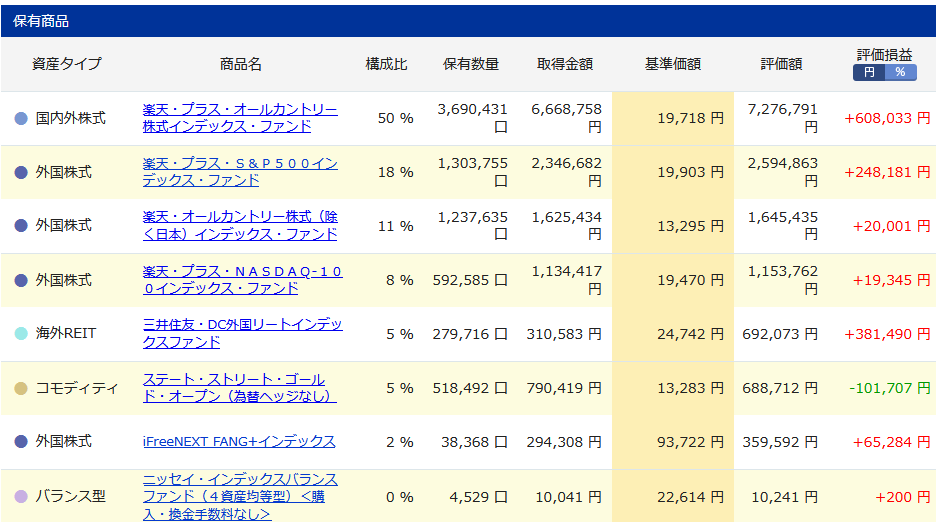936x522 pixels.
Task: Open iFreeNEXT FANG+インデックス link
Action: pos(239,441)
